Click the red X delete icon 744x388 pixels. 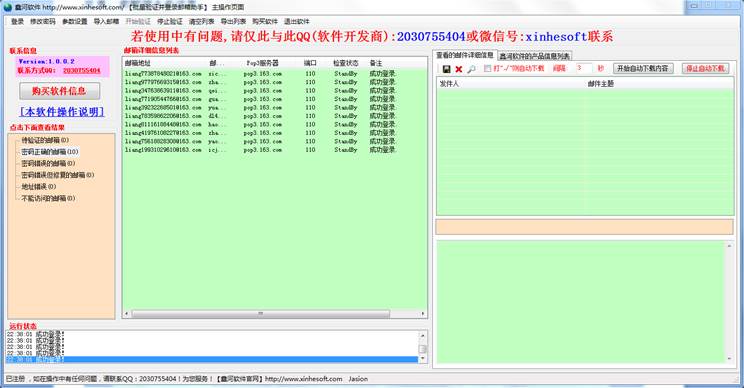[x=458, y=69]
